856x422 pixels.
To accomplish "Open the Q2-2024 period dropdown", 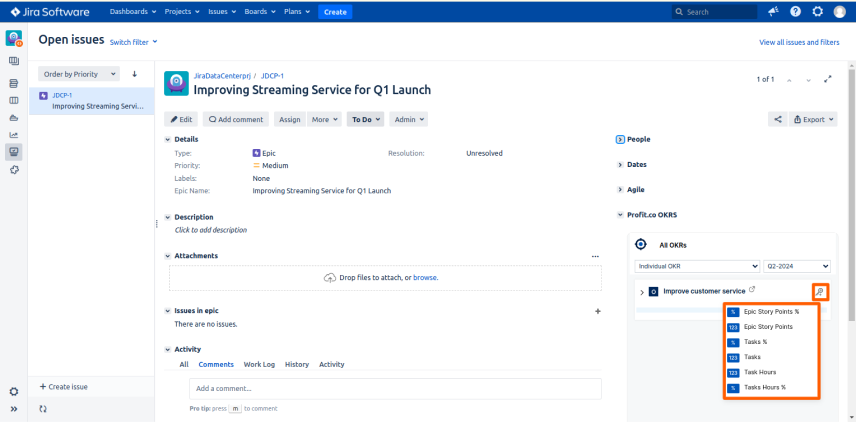I will coord(797,266).
